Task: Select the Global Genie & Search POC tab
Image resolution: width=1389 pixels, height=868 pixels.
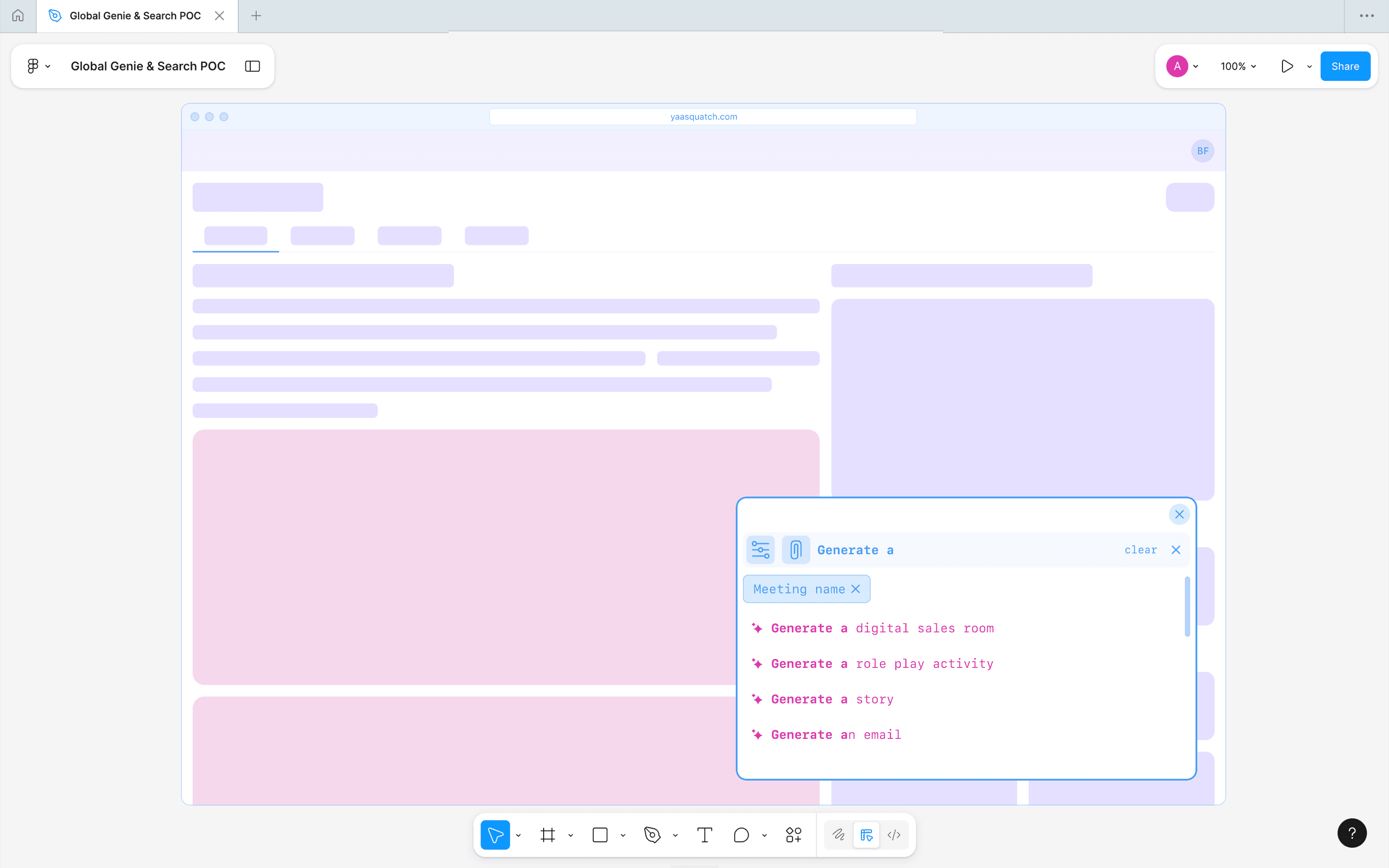Action: tap(135, 16)
